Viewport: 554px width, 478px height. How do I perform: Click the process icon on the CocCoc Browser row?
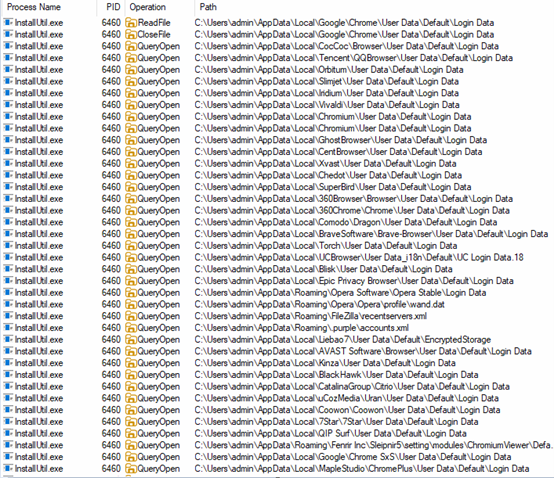point(8,46)
